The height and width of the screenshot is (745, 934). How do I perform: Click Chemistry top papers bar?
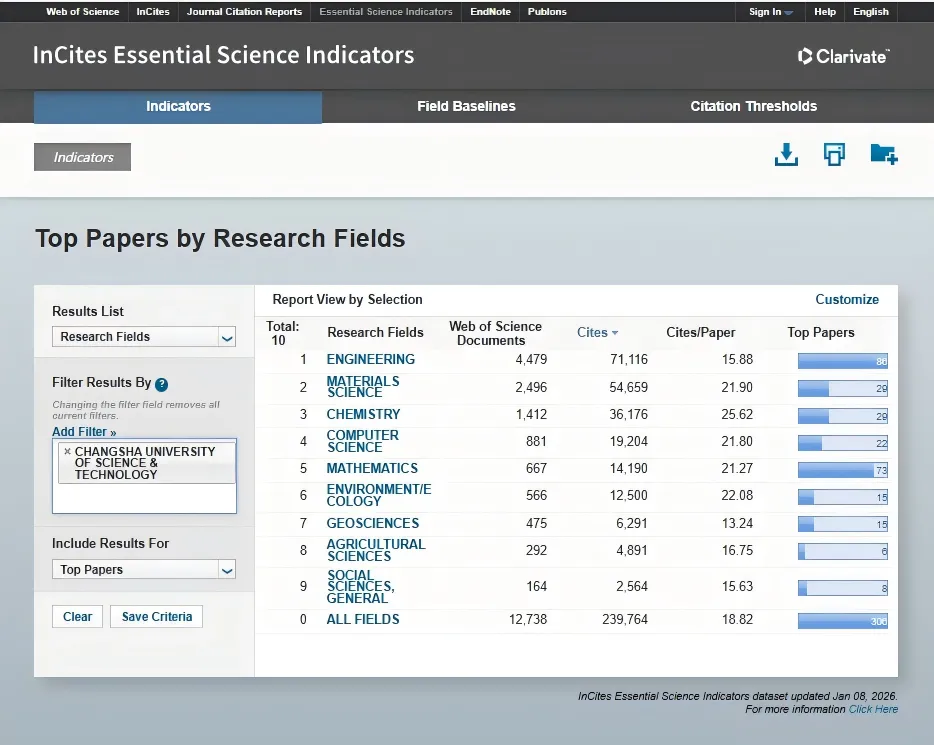[x=843, y=416]
